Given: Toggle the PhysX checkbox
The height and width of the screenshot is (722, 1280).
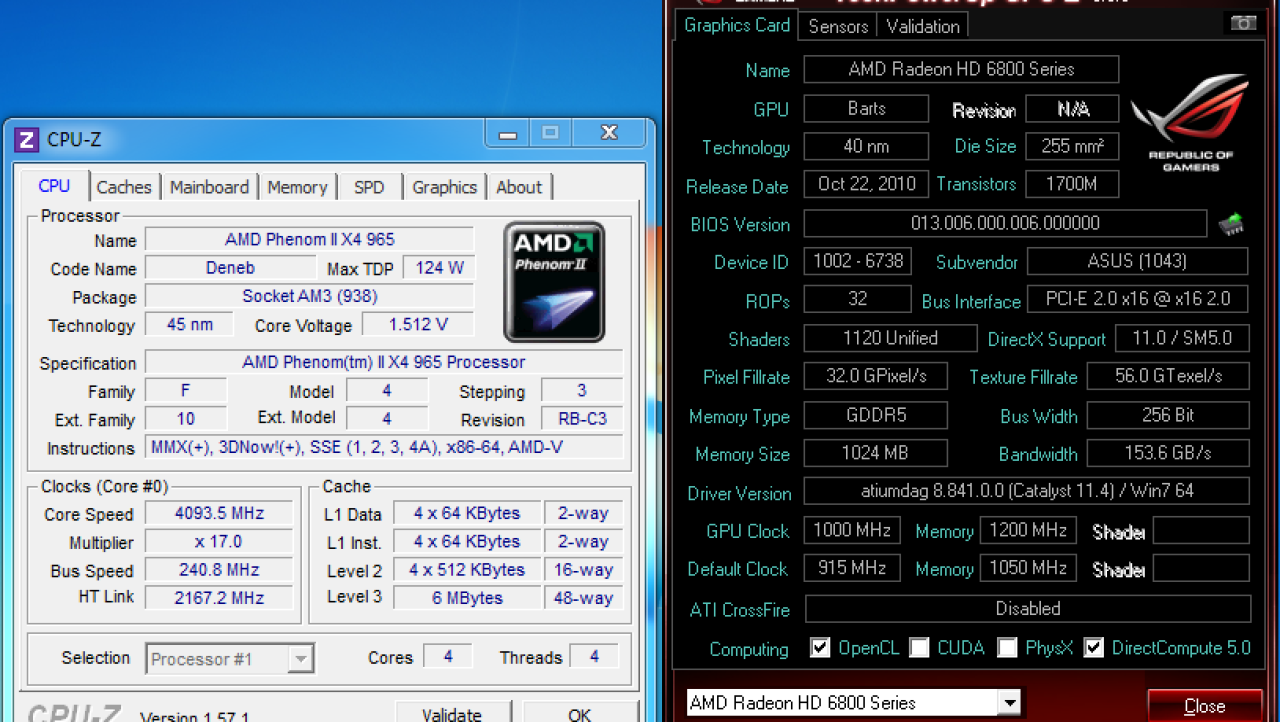Looking at the screenshot, I should [x=1007, y=648].
